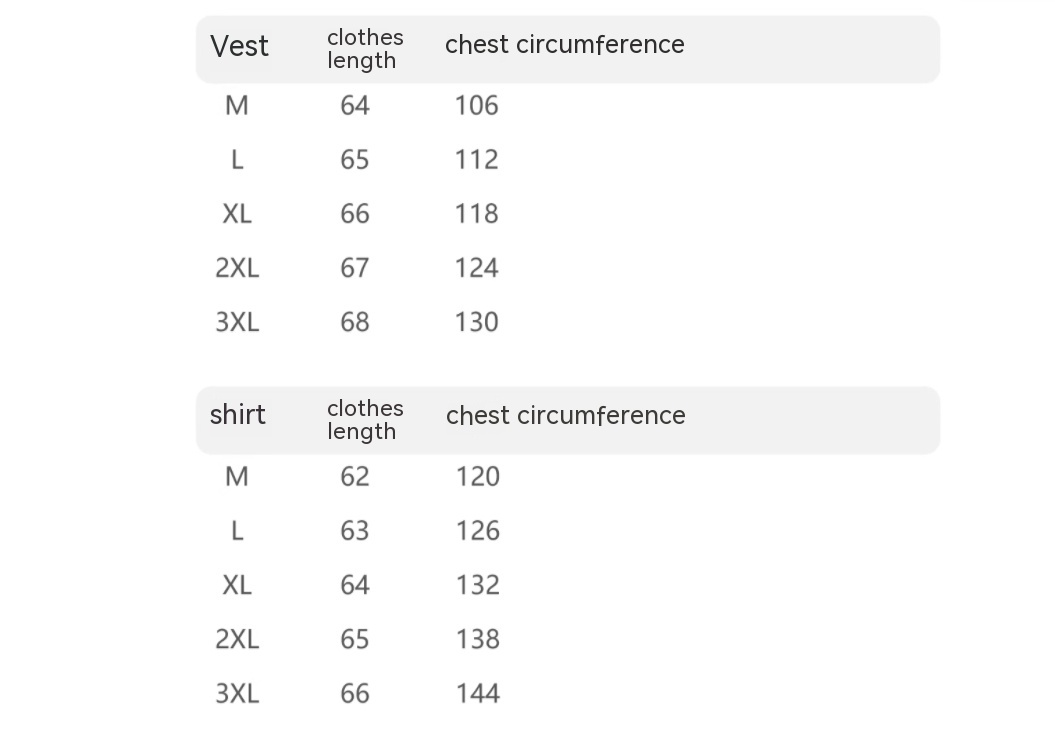Click the Vest chest value 112
This screenshot has height=730, width=1055.
click(476, 160)
